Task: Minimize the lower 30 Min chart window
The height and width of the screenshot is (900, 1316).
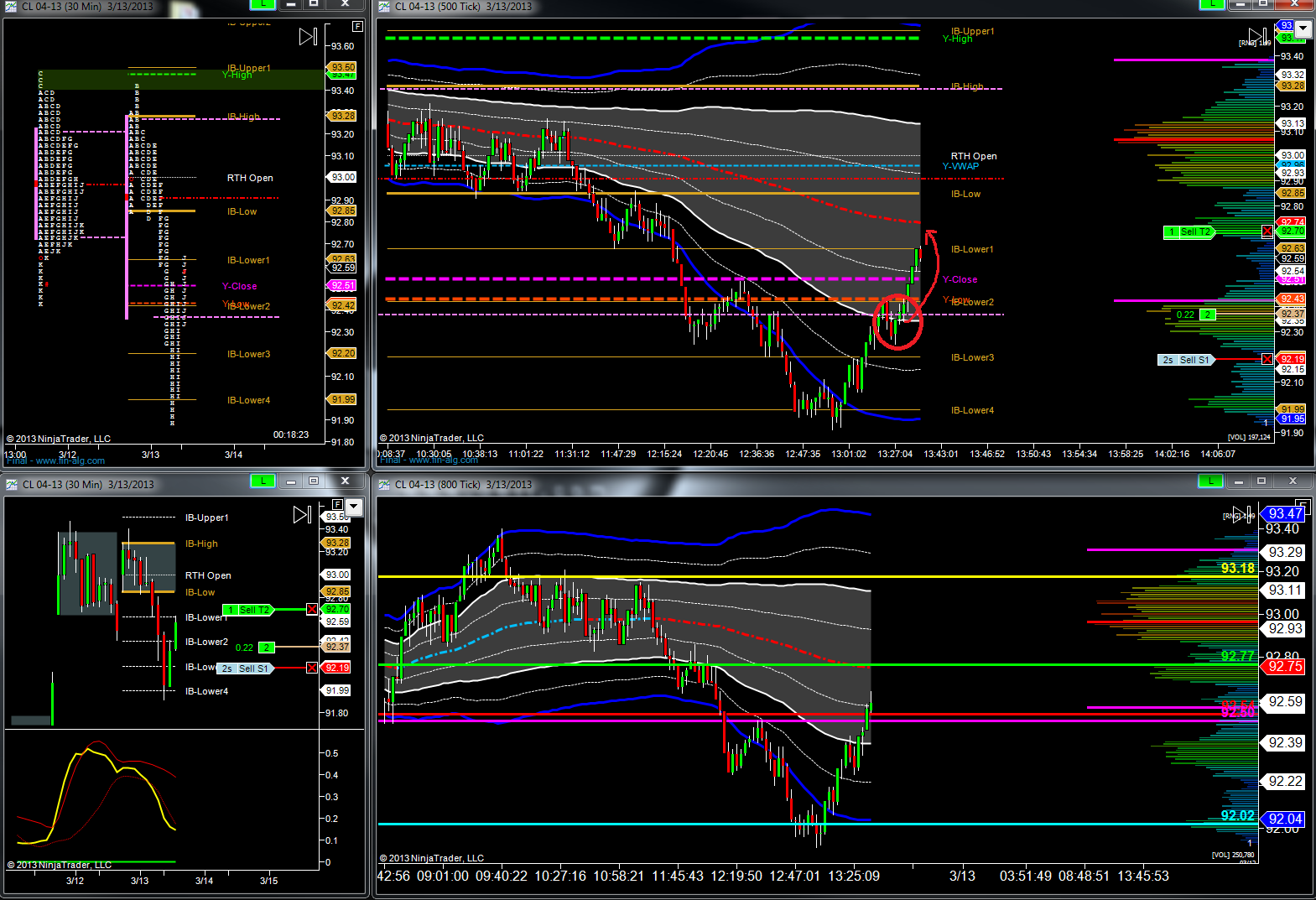Action: point(290,481)
